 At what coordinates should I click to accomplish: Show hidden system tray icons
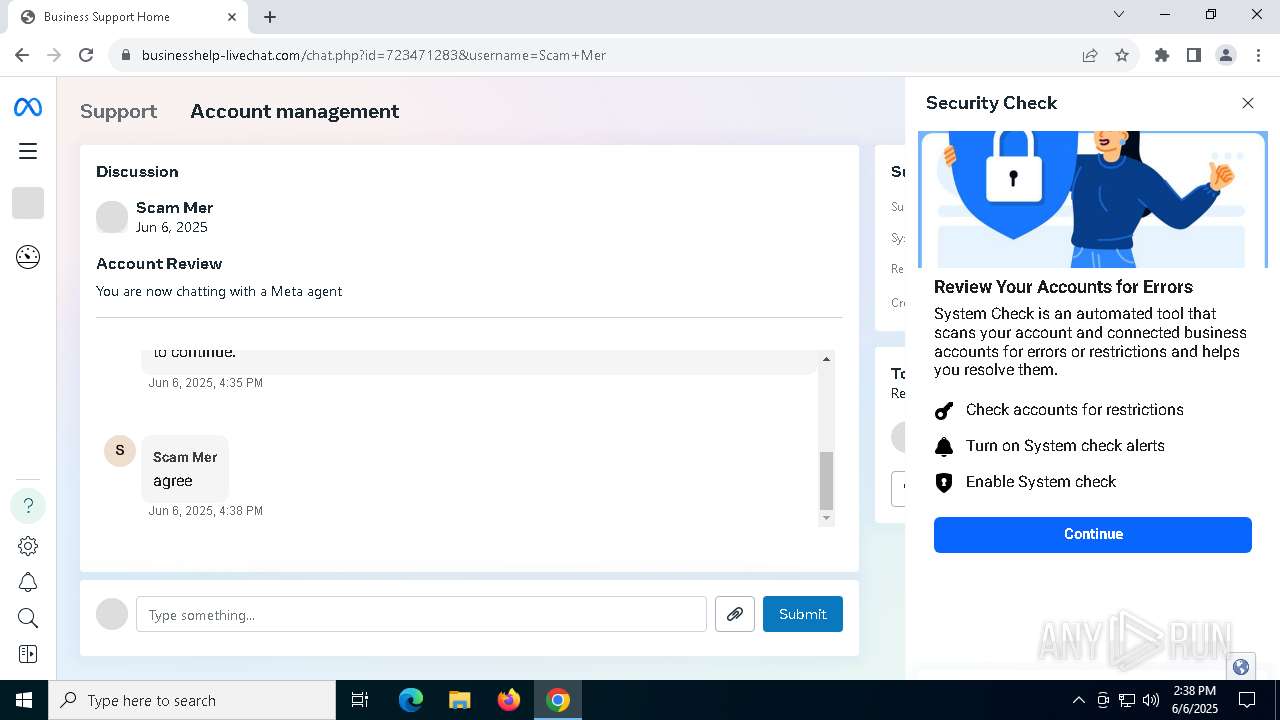(1078, 700)
